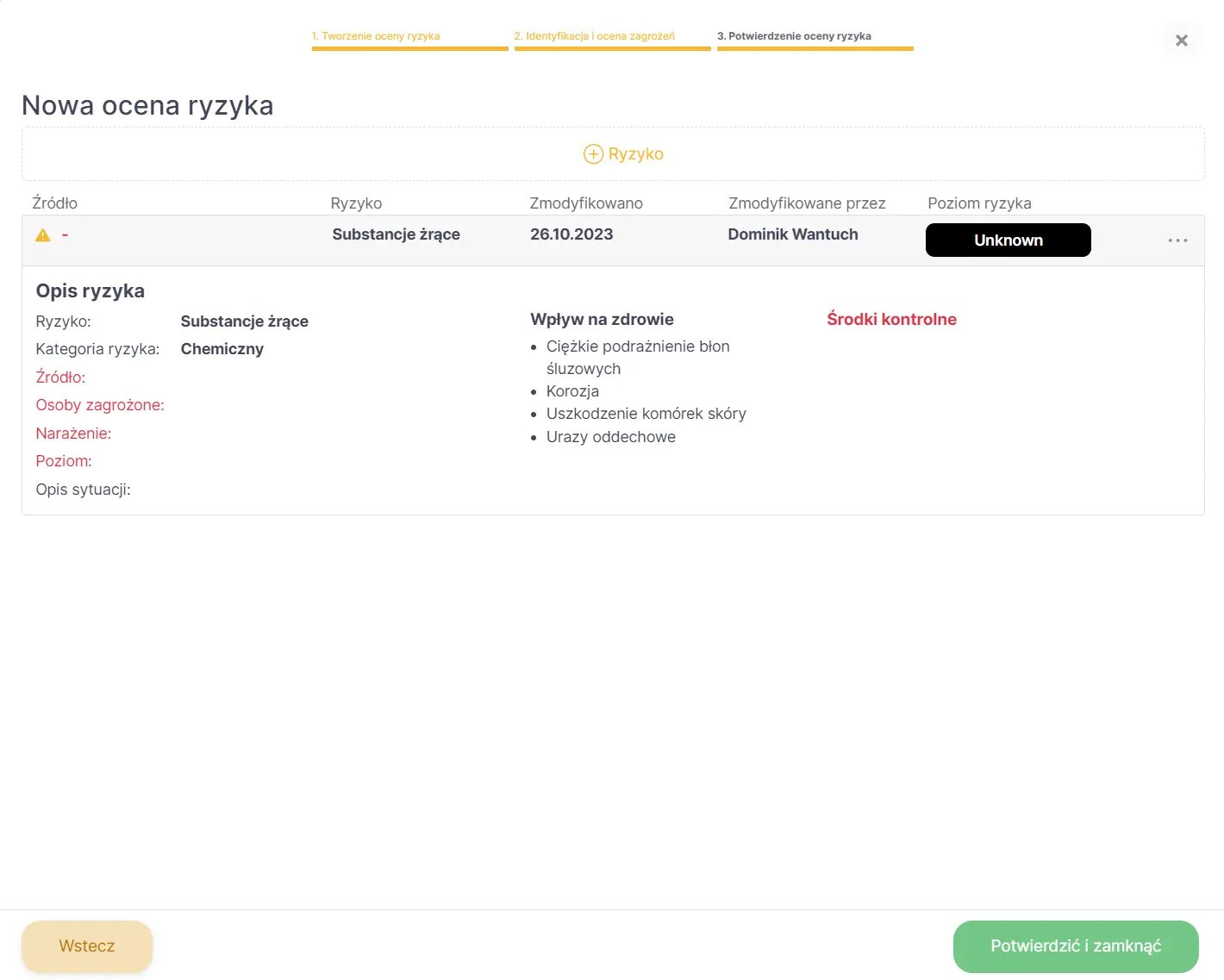
Task: Click the yellow warning triangle icon
Action: [43, 235]
